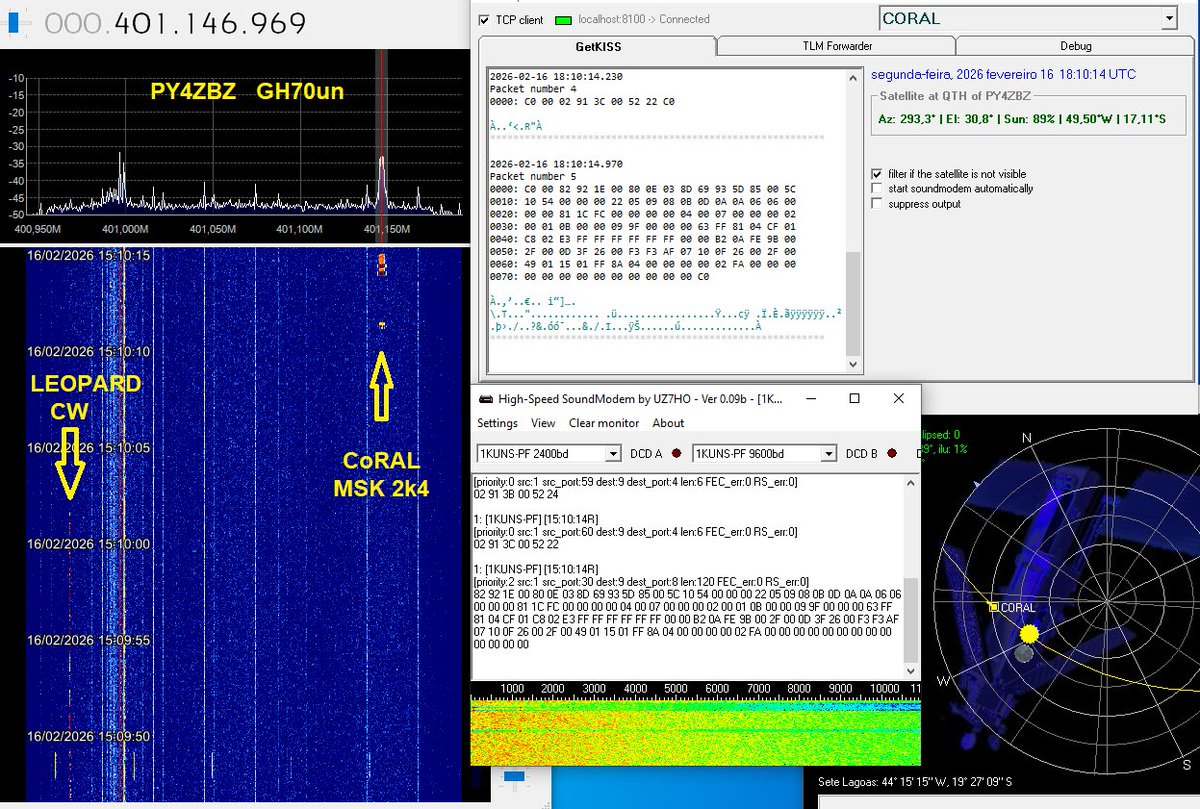Toggle filter if the satellite is not visible

click(877, 173)
